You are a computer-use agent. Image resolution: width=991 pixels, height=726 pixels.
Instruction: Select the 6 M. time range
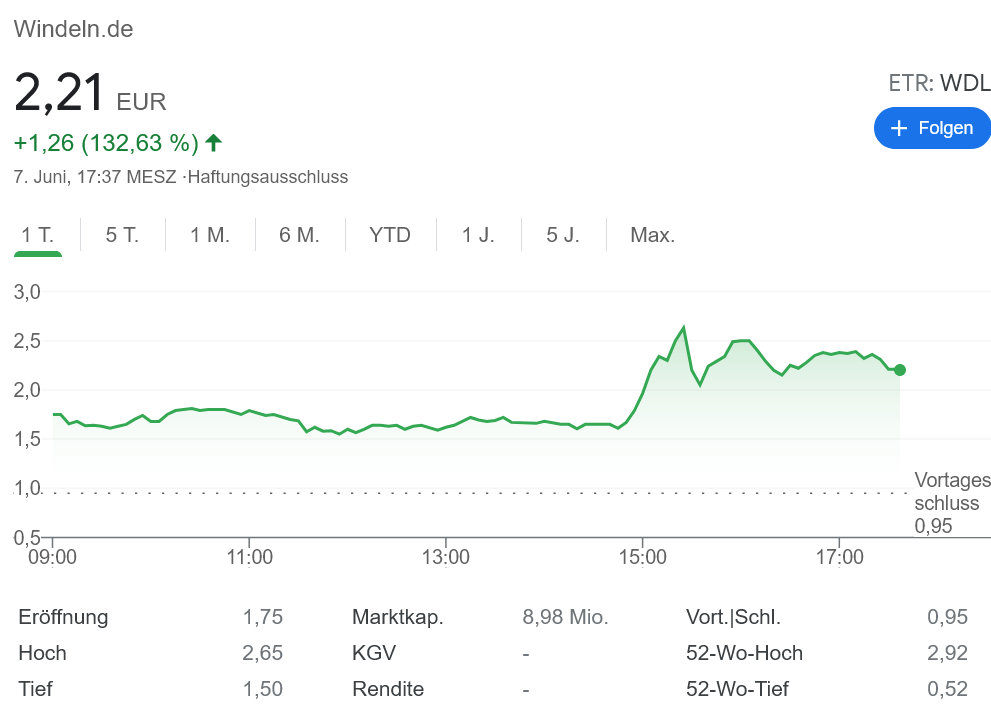click(x=299, y=235)
